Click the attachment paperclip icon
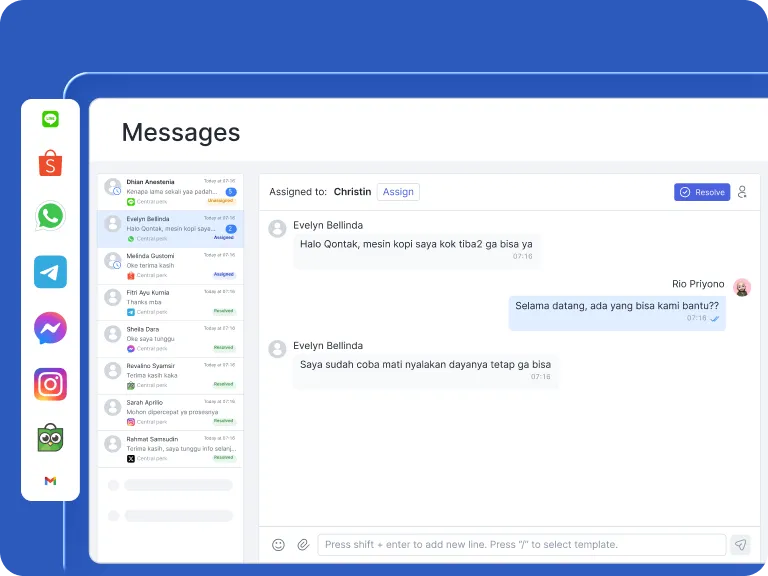The width and height of the screenshot is (768, 576). point(303,545)
